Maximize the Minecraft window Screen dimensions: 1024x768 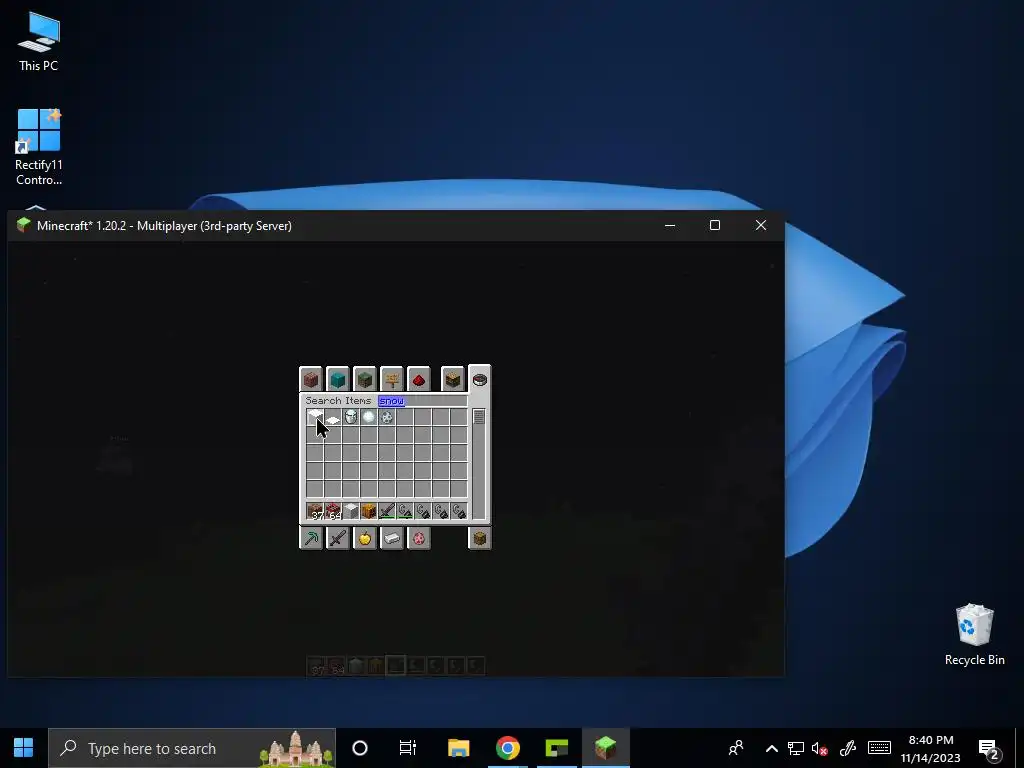click(715, 225)
